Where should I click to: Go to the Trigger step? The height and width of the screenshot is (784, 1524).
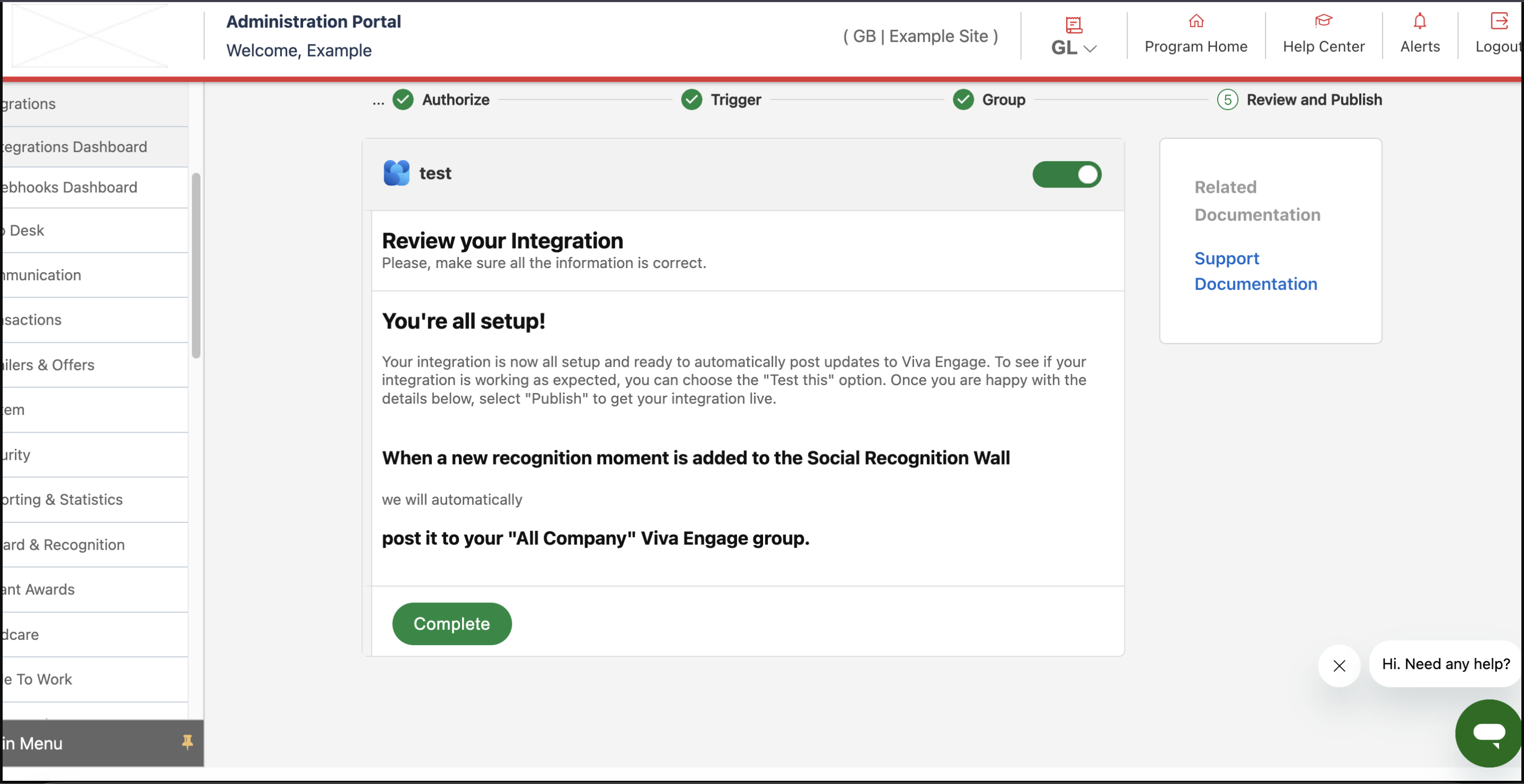736,100
